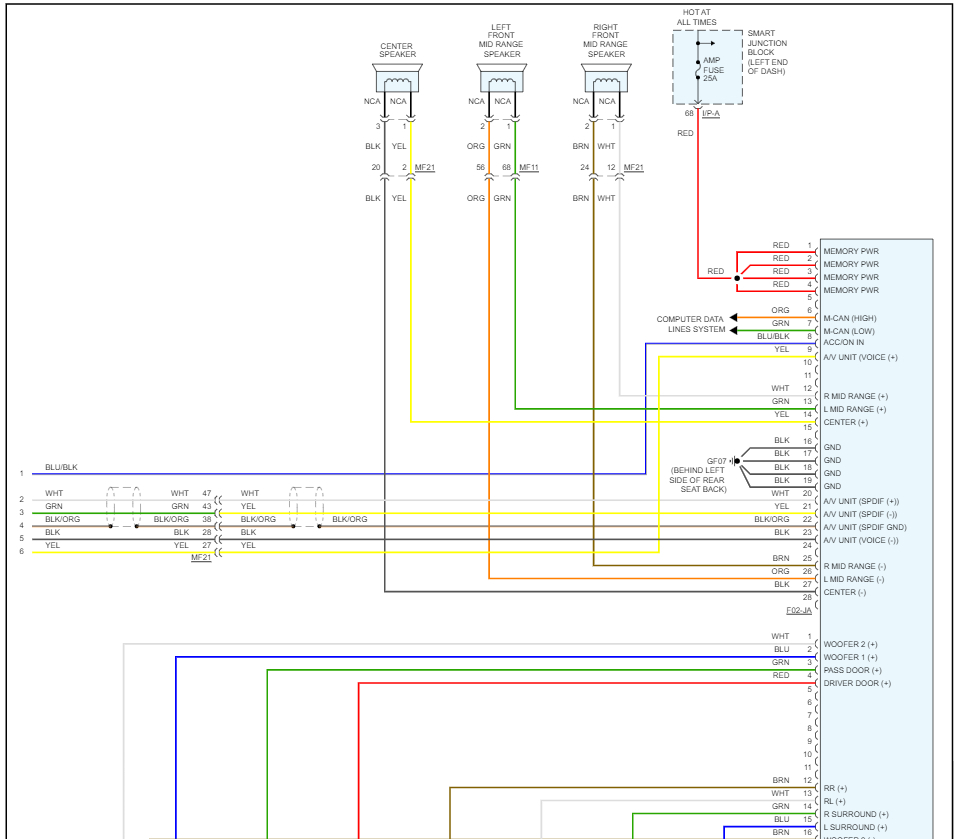Image resolution: width=959 pixels, height=839 pixels.
Task: Click the red memory power splice dot
Action: 737,278
